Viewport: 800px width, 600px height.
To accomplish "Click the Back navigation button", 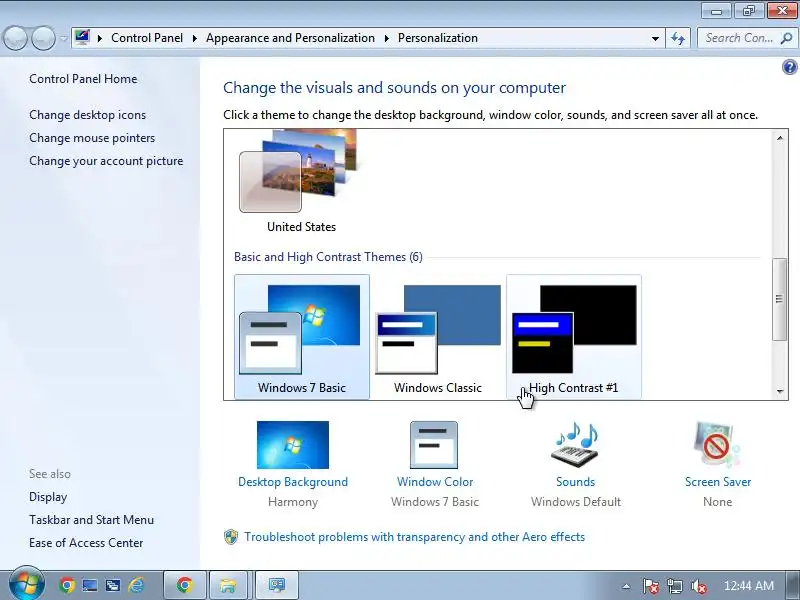I will tap(15, 38).
